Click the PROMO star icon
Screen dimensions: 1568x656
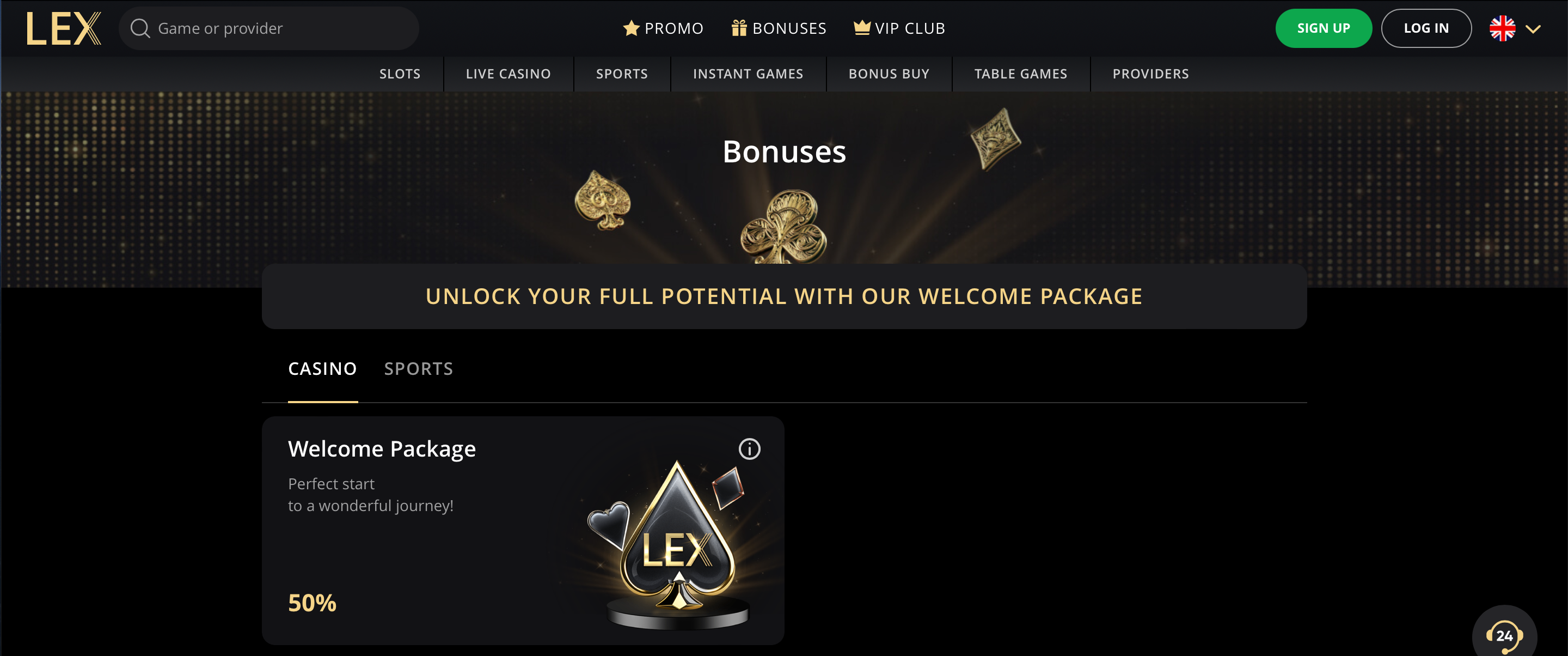(631, 28)
